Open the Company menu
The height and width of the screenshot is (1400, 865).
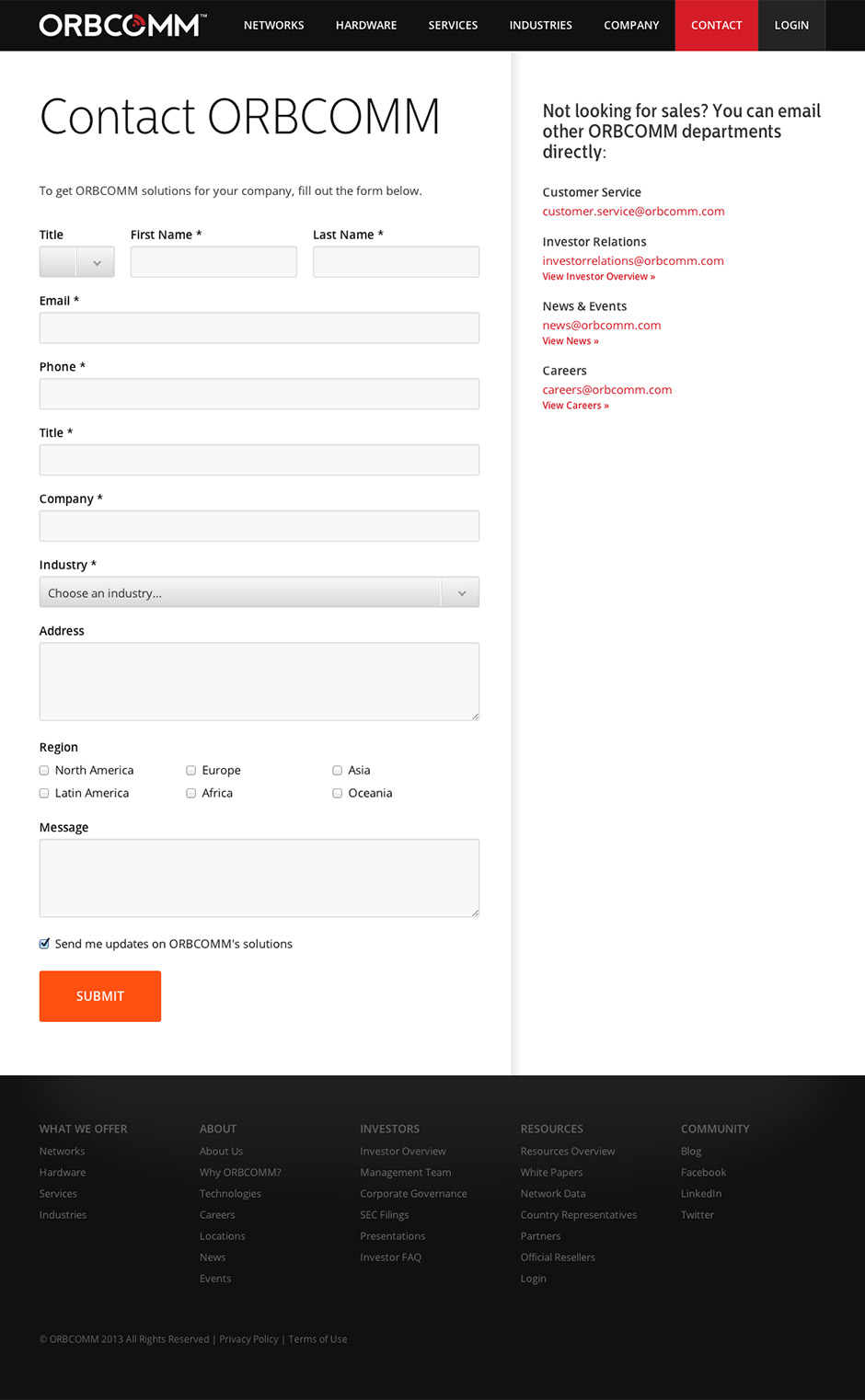click(631, 25)
